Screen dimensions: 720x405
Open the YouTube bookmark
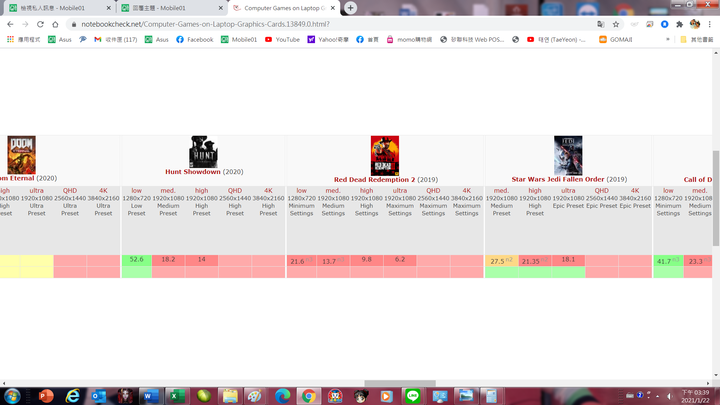tap(282, 39)
